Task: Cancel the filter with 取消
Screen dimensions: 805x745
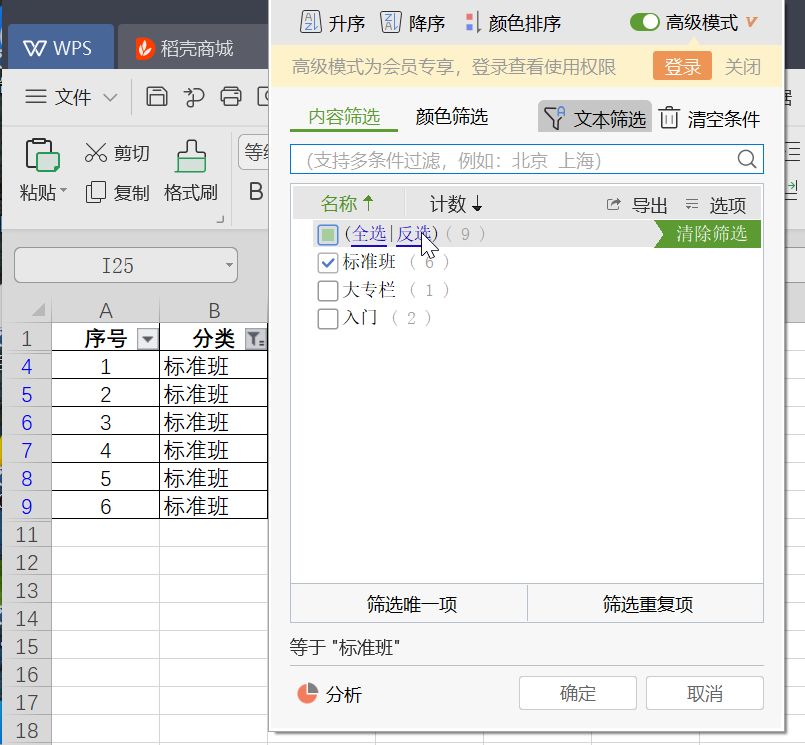Action: pos(704,693)
